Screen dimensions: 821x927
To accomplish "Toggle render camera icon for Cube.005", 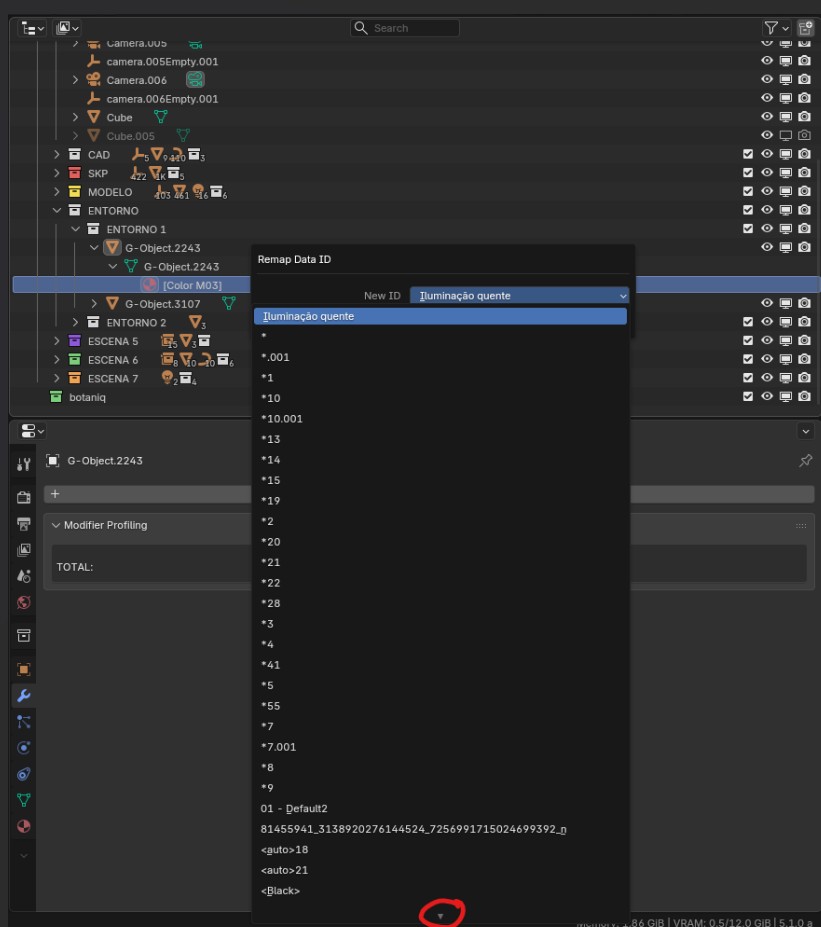I will (804, 135).
